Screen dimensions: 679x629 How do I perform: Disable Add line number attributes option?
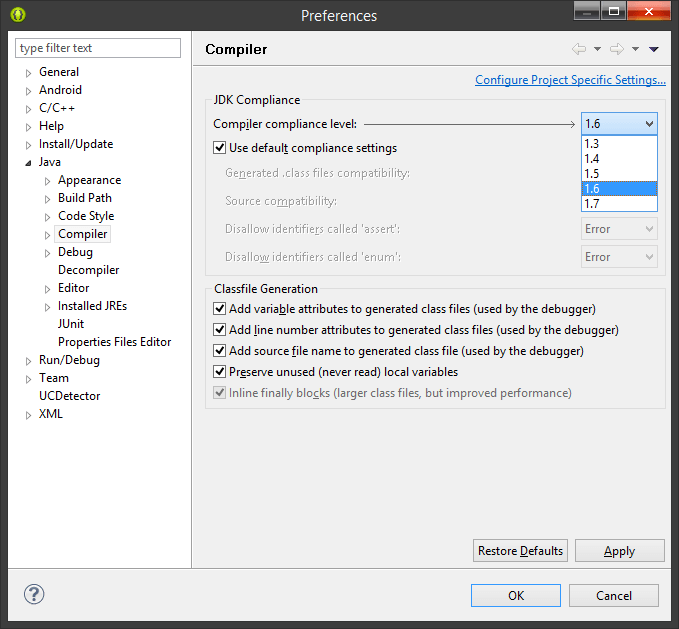[x=220, y=330]
